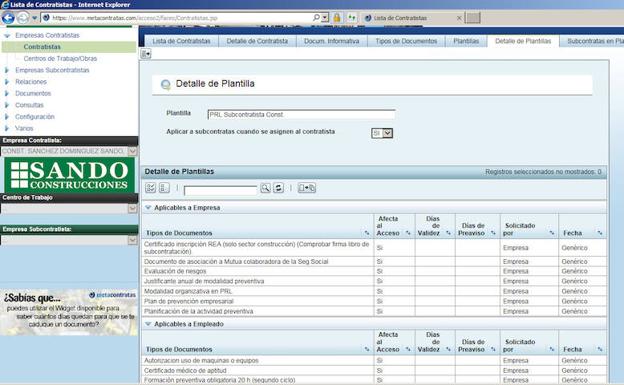Select Centros de Trabajo/Obras in sidebar

click(60, 59)
